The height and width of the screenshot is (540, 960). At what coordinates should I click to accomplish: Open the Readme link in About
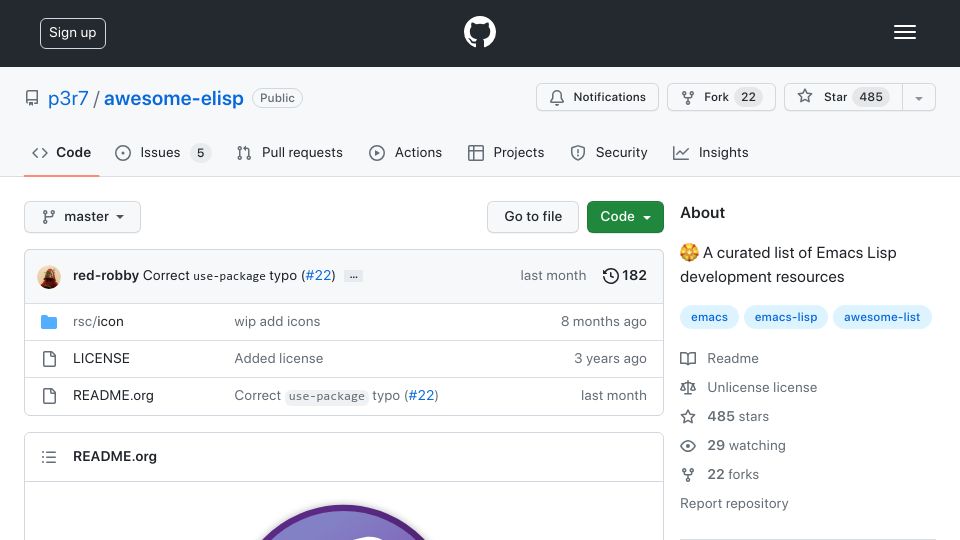pyautogui.click(x=719, y=358)
